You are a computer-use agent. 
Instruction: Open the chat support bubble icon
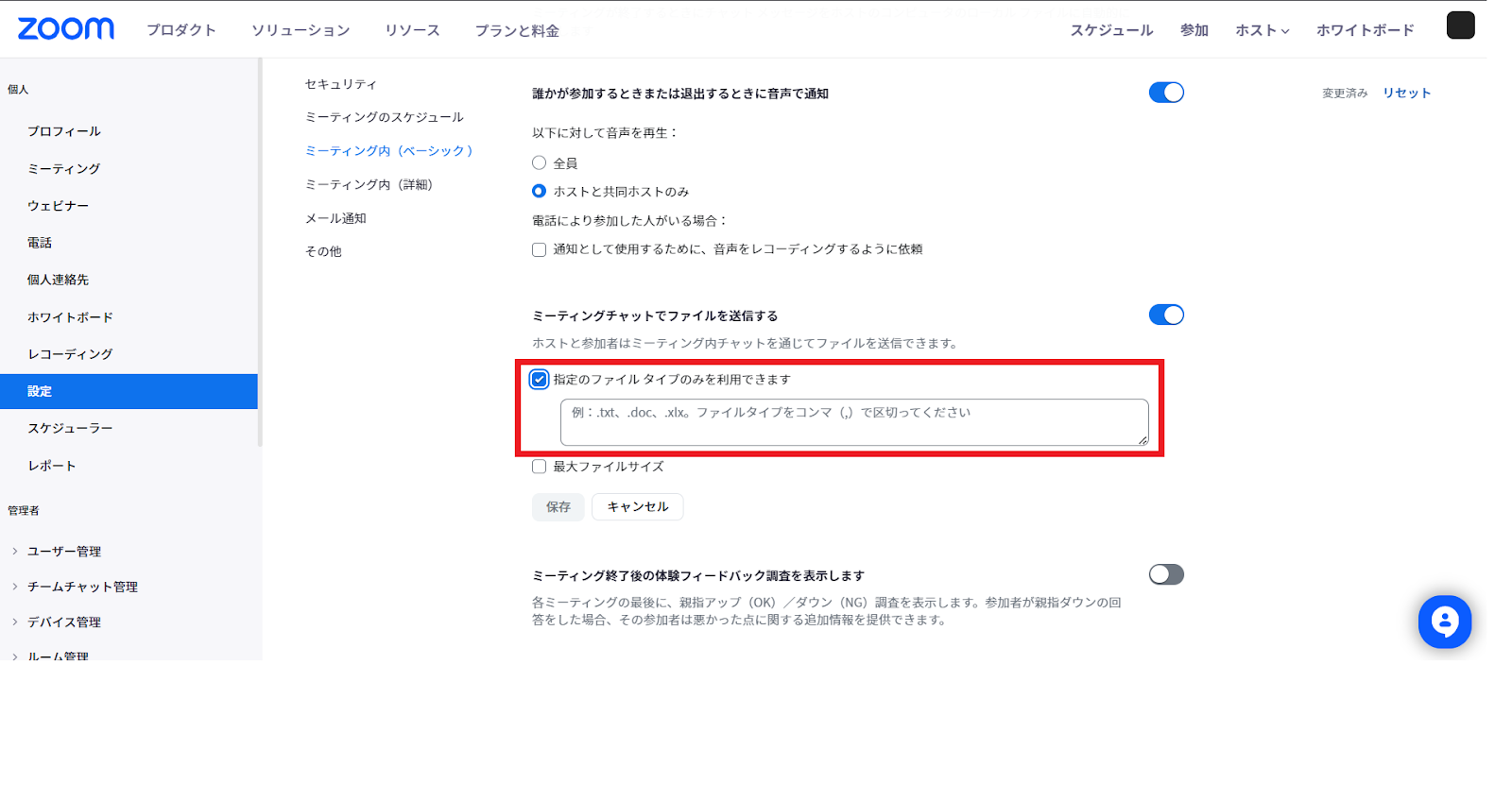pos(1444,622)
